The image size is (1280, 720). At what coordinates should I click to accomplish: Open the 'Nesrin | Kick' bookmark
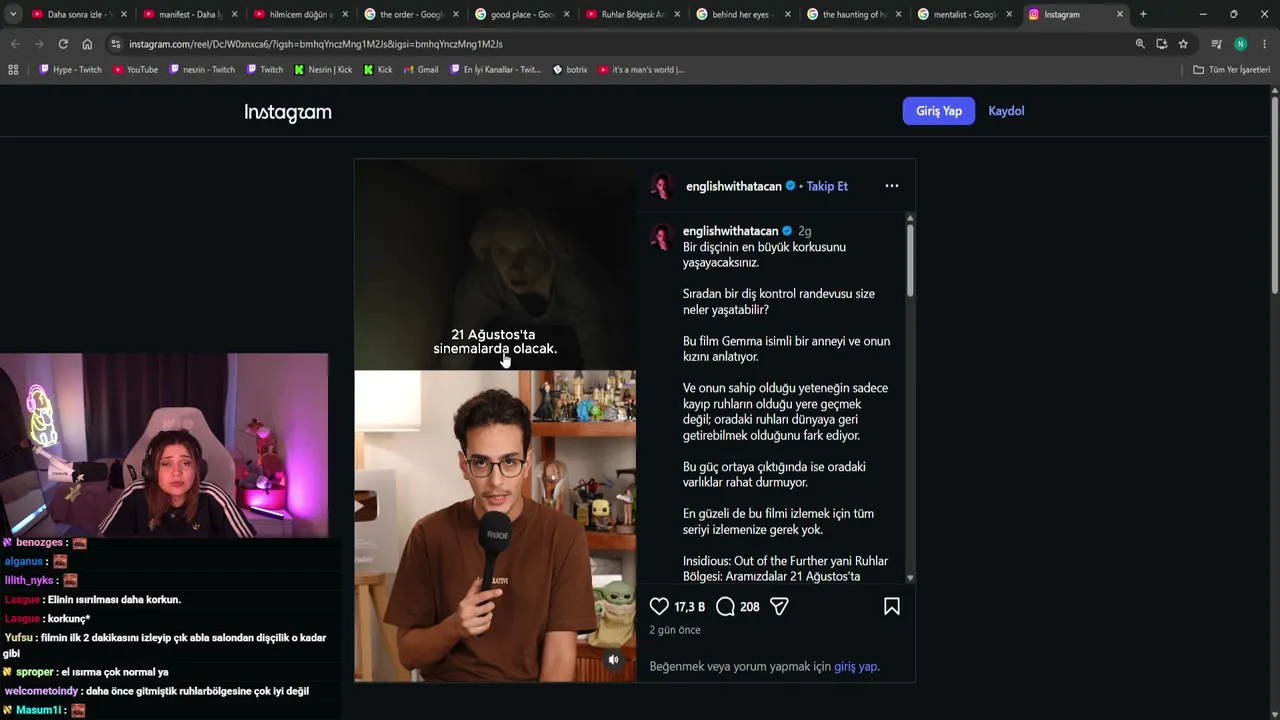(x=322, y=70)
